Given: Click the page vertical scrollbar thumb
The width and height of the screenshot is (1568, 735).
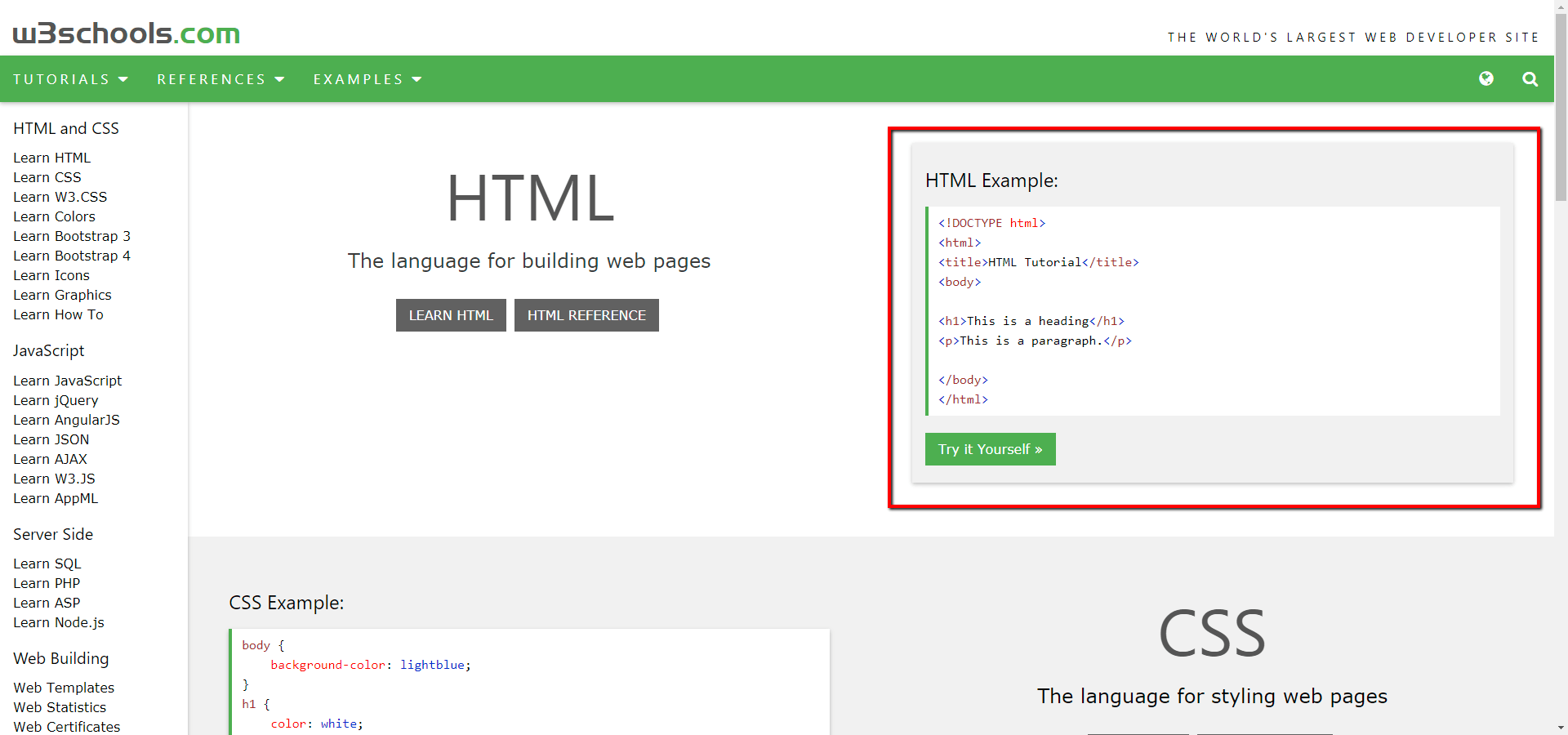Looking at the screenshot, I should point(1561,106).
